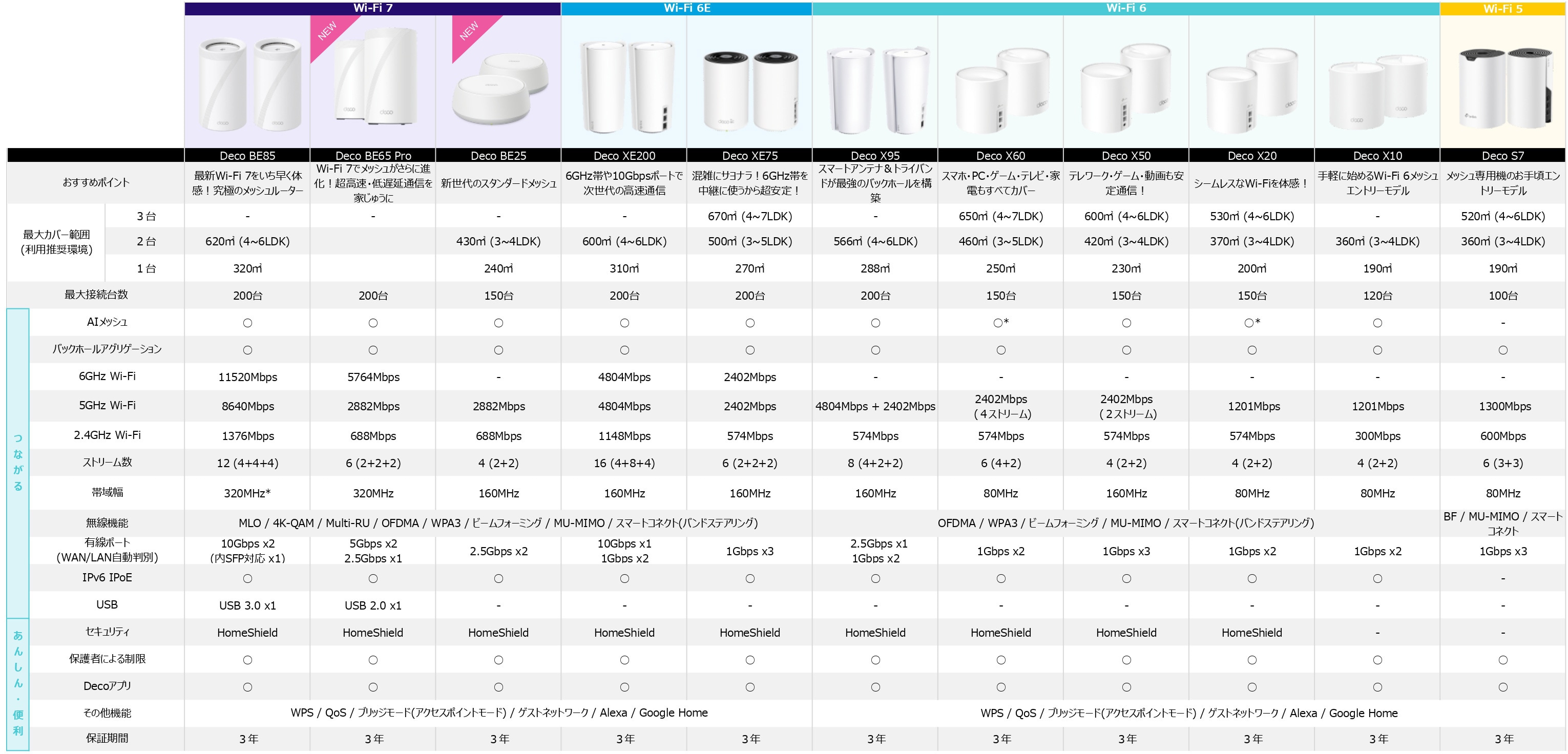Viewport: 1568px width, 754px height.
Task: Click the その他機能 row label
Action: 107,713
